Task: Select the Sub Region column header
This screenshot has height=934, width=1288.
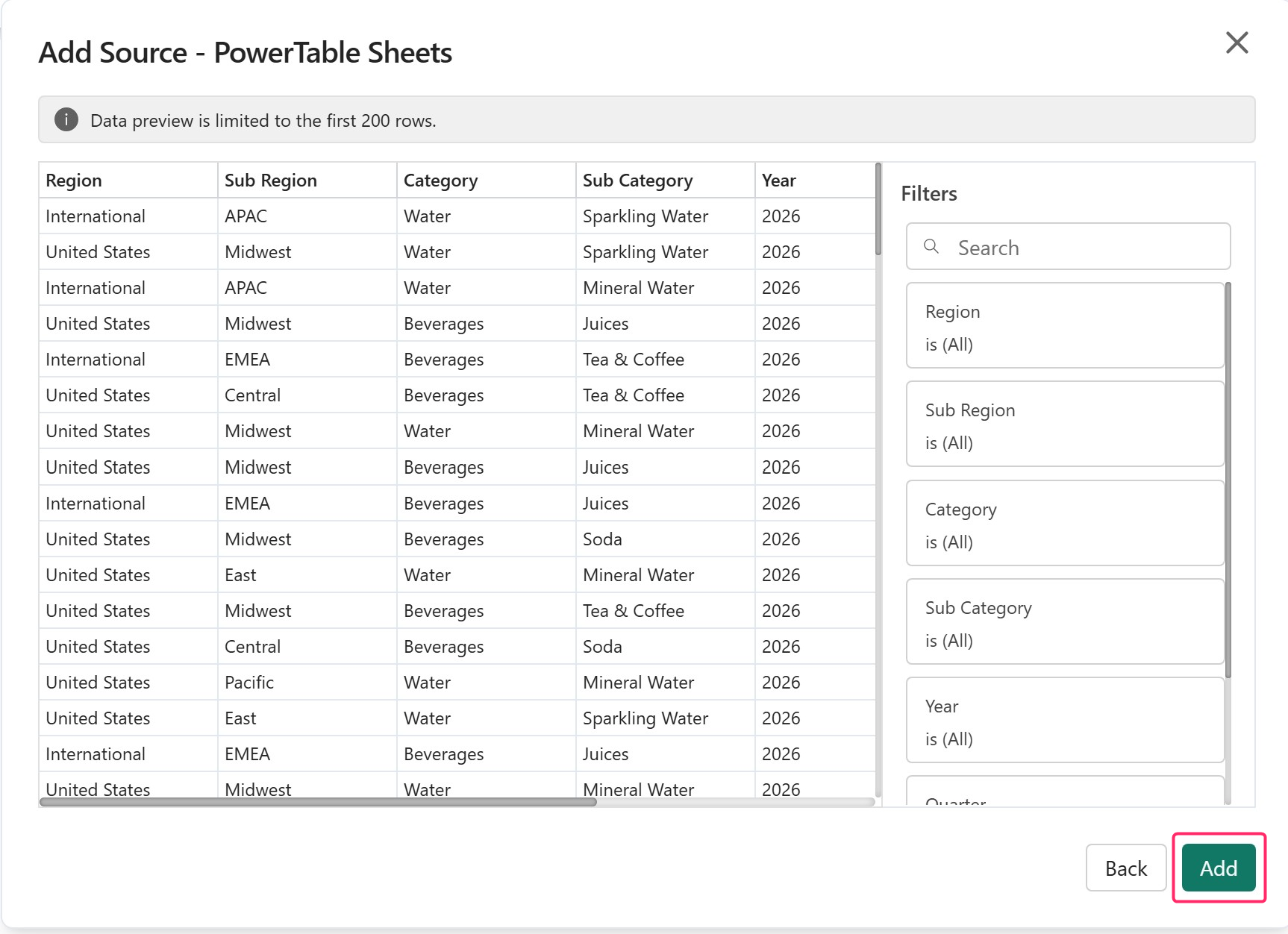Action: click(307, 181)
